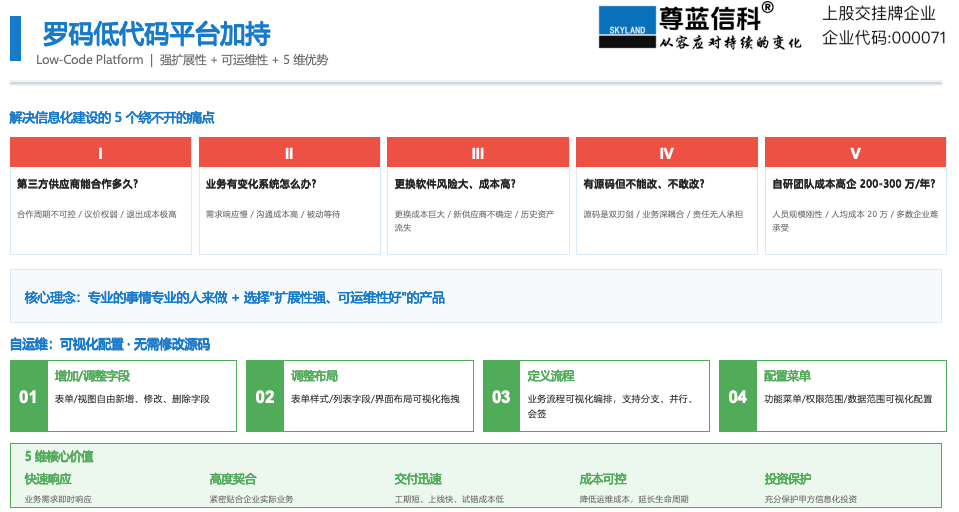Click 紧密贴合企业实际业务 caption
The image size is (959, 512).
tap(251, 499)
